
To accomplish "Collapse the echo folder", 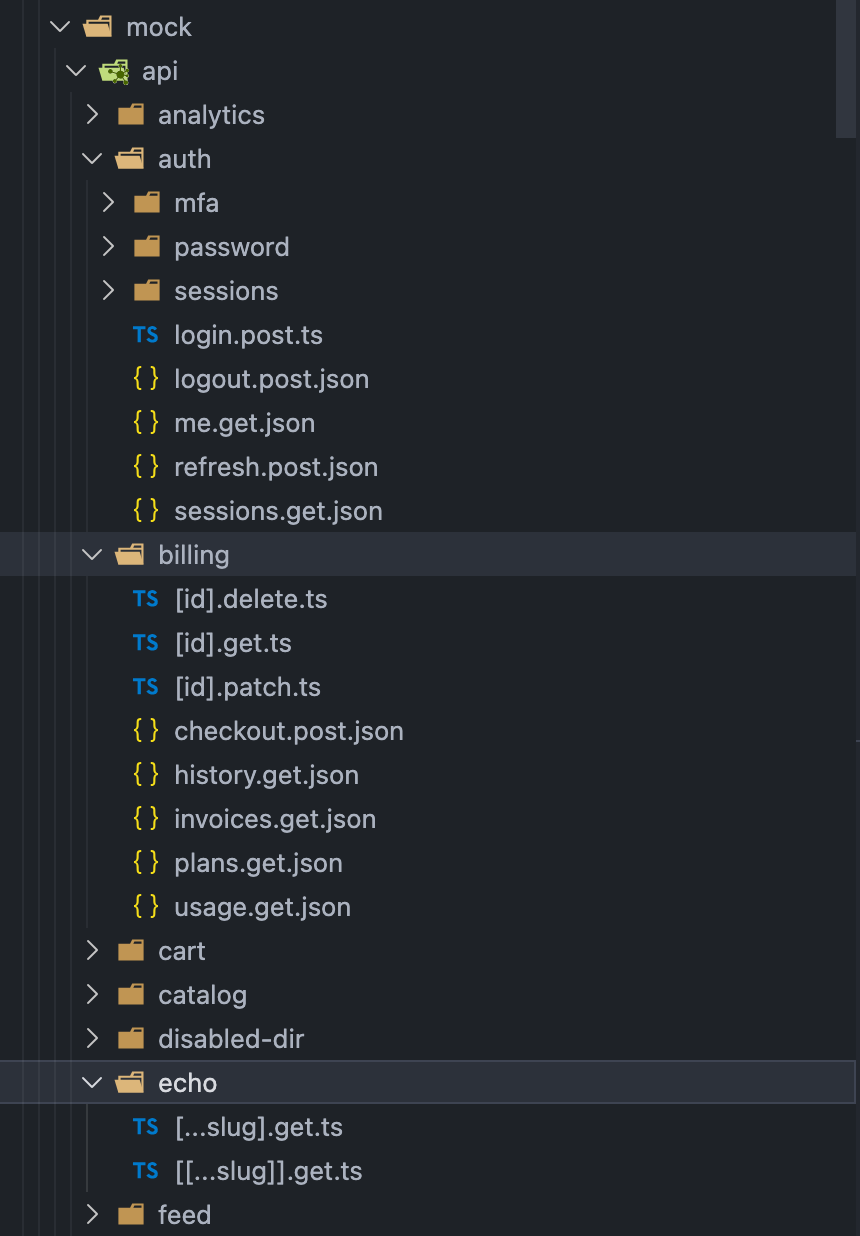I will tap(92, 1082).
